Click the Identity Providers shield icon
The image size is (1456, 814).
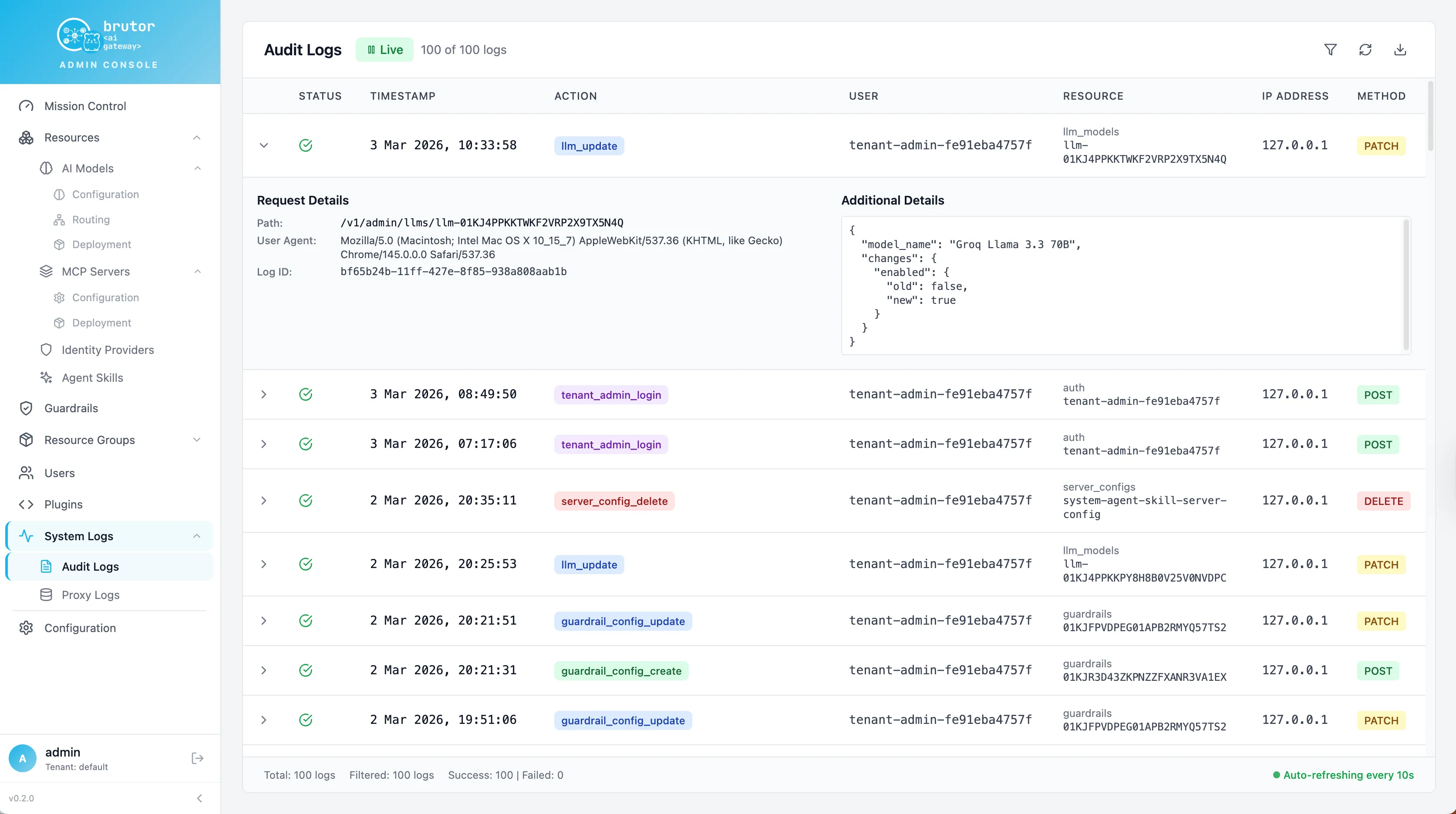coord(46,350)
